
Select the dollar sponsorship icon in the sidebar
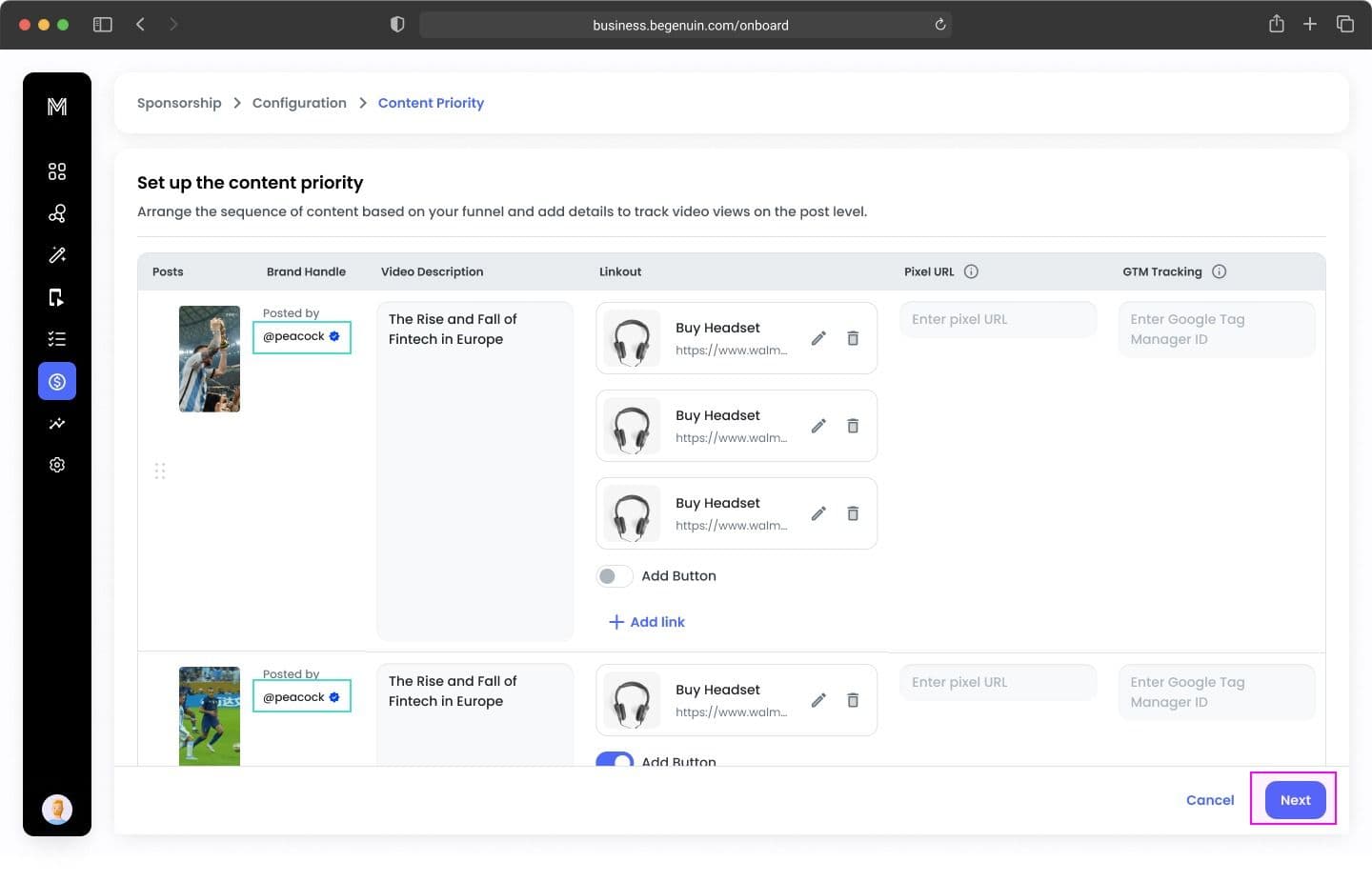point(57,381)
